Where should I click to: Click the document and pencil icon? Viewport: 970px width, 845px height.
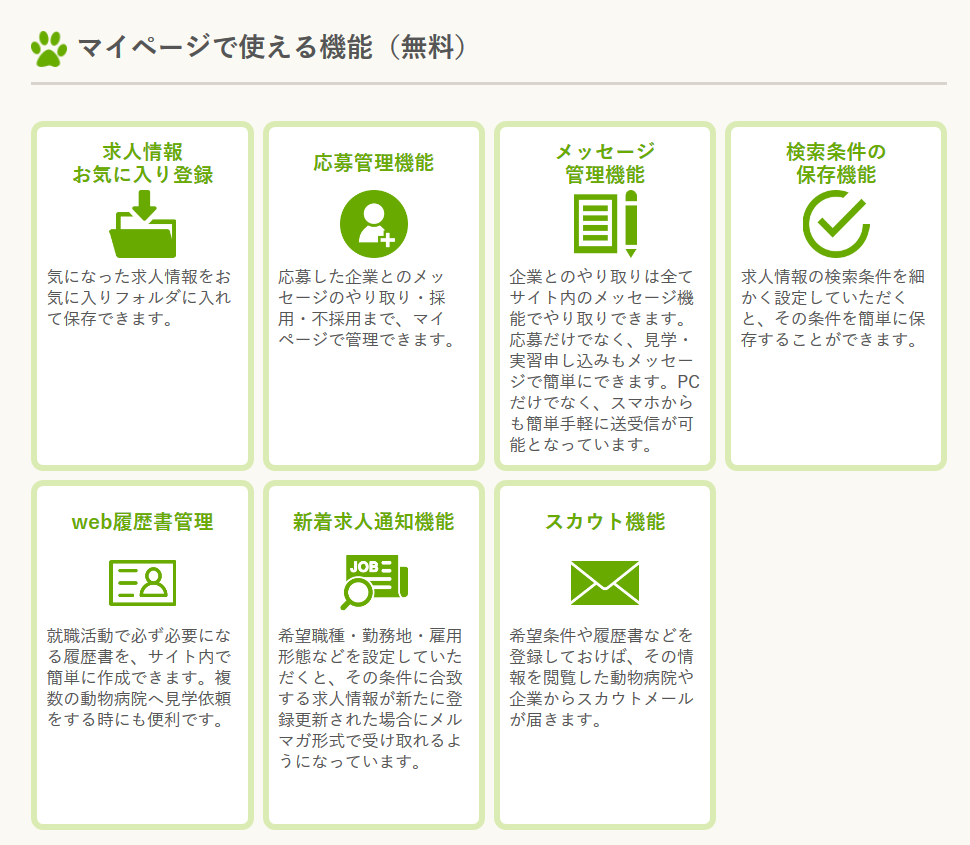pyautogui.click(x=605, y=224)
